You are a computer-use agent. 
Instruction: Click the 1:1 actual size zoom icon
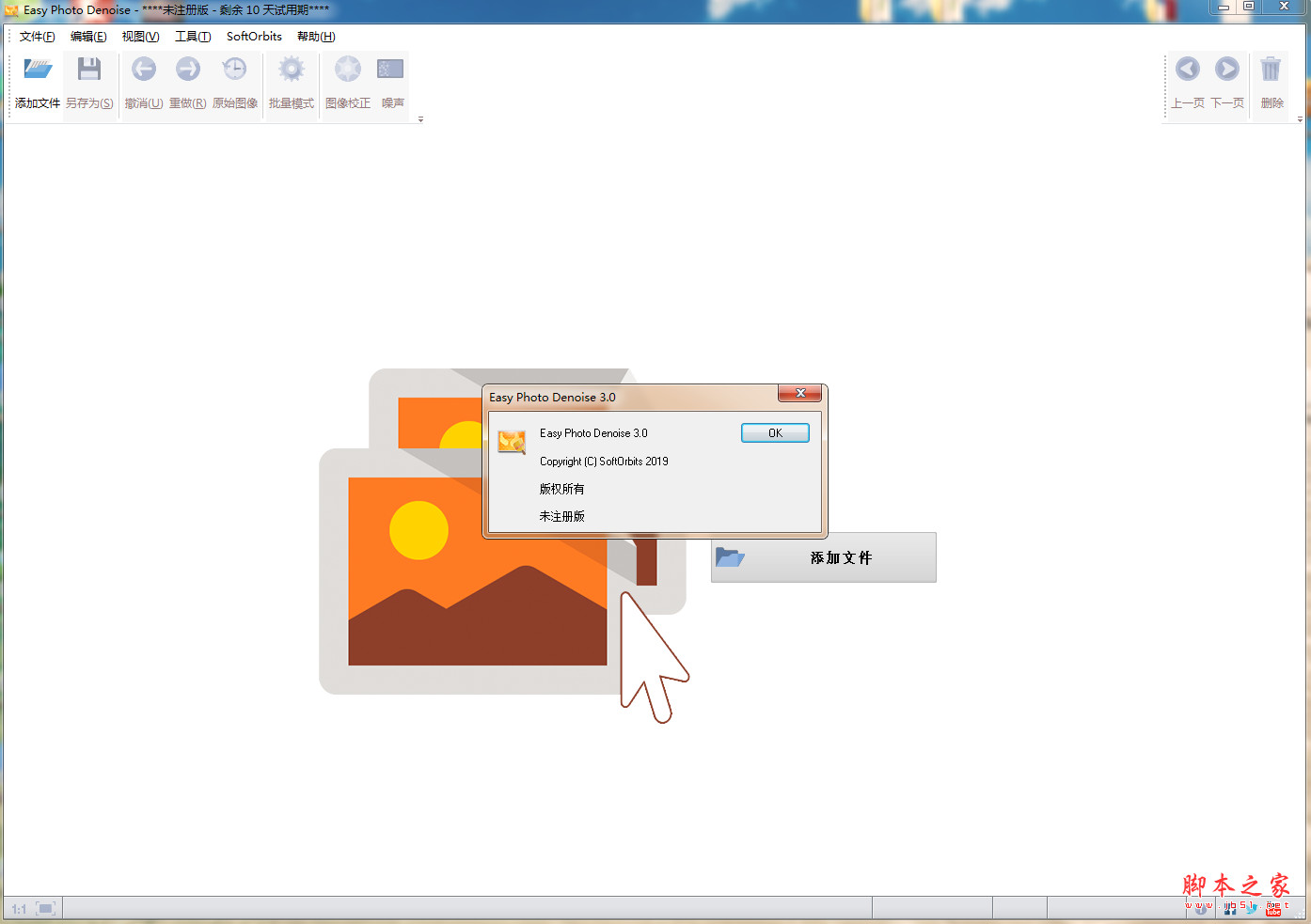tap(19, 909)
